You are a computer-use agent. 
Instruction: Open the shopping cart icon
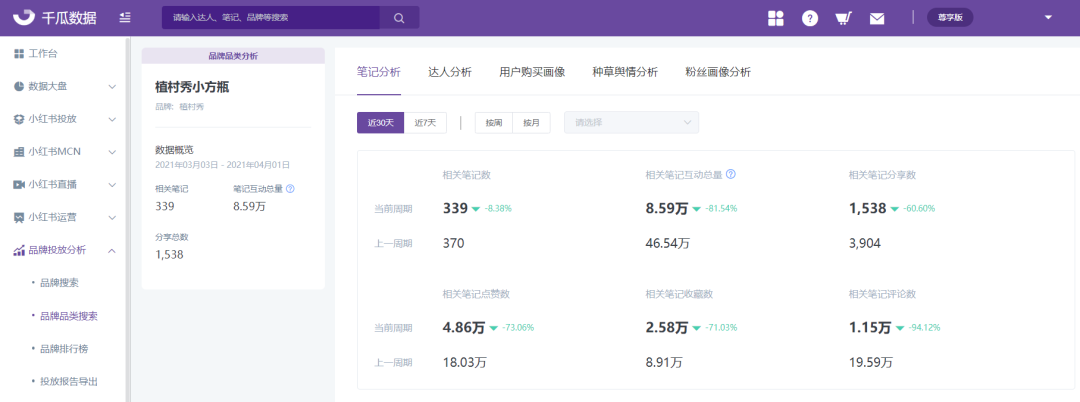[x=842, y=19]
